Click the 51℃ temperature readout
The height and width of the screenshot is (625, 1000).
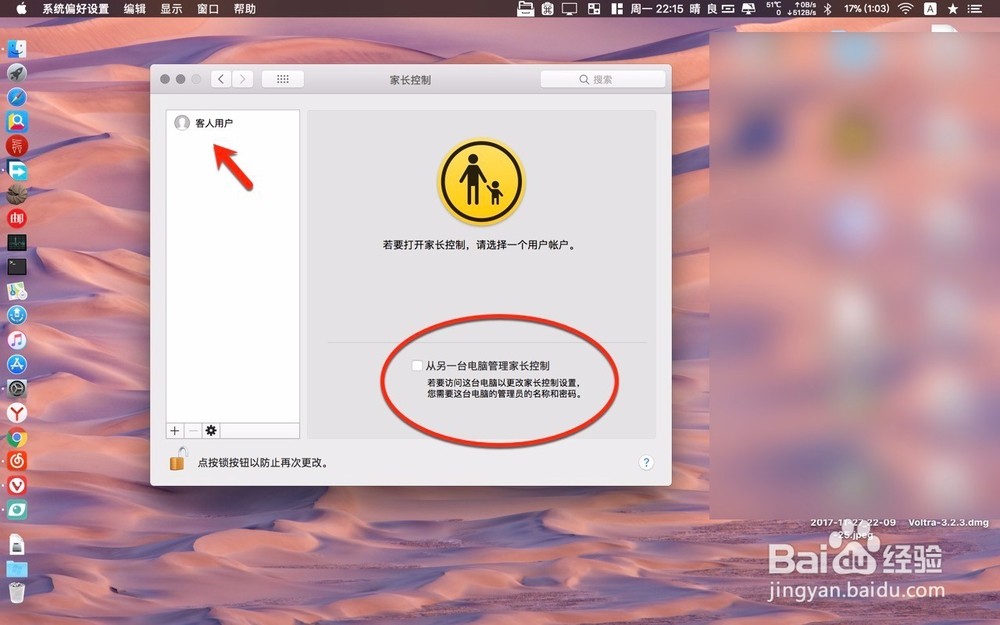(774, 8)
